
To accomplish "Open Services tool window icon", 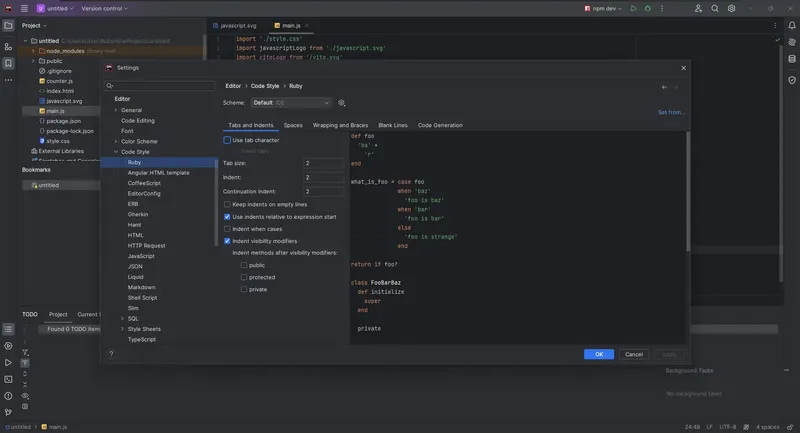I will [8, 346].
